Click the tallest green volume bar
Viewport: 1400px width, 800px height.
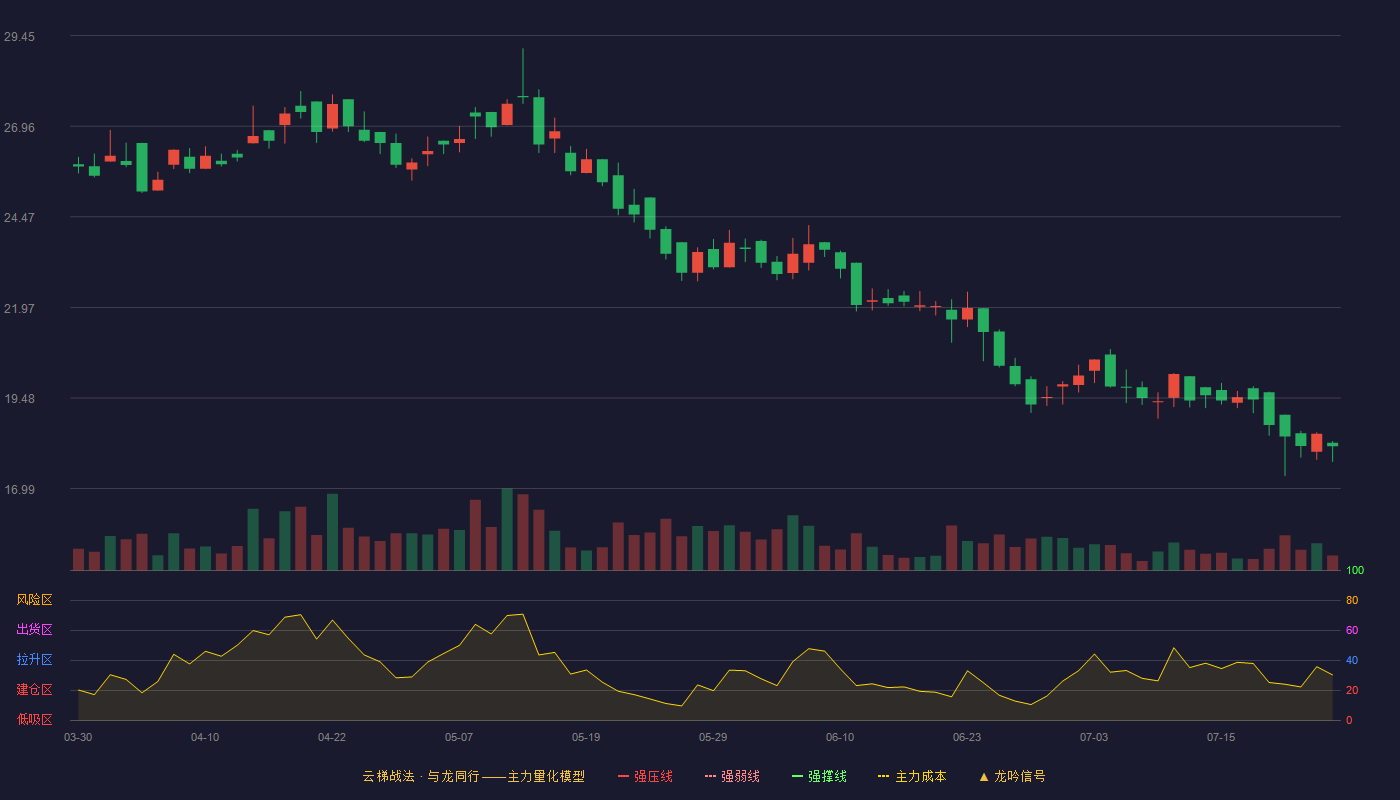point(507,529)
